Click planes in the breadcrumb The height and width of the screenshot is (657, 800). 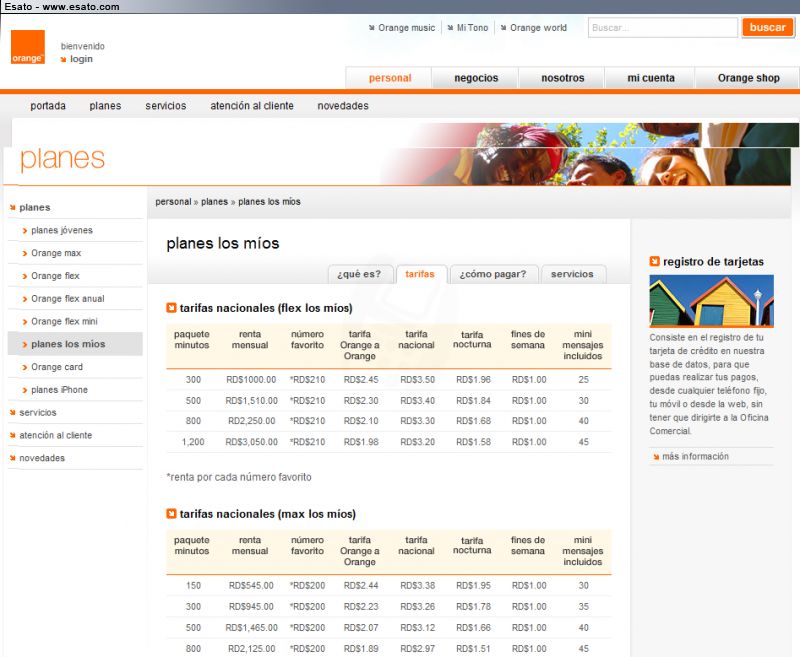coord(214,202)
